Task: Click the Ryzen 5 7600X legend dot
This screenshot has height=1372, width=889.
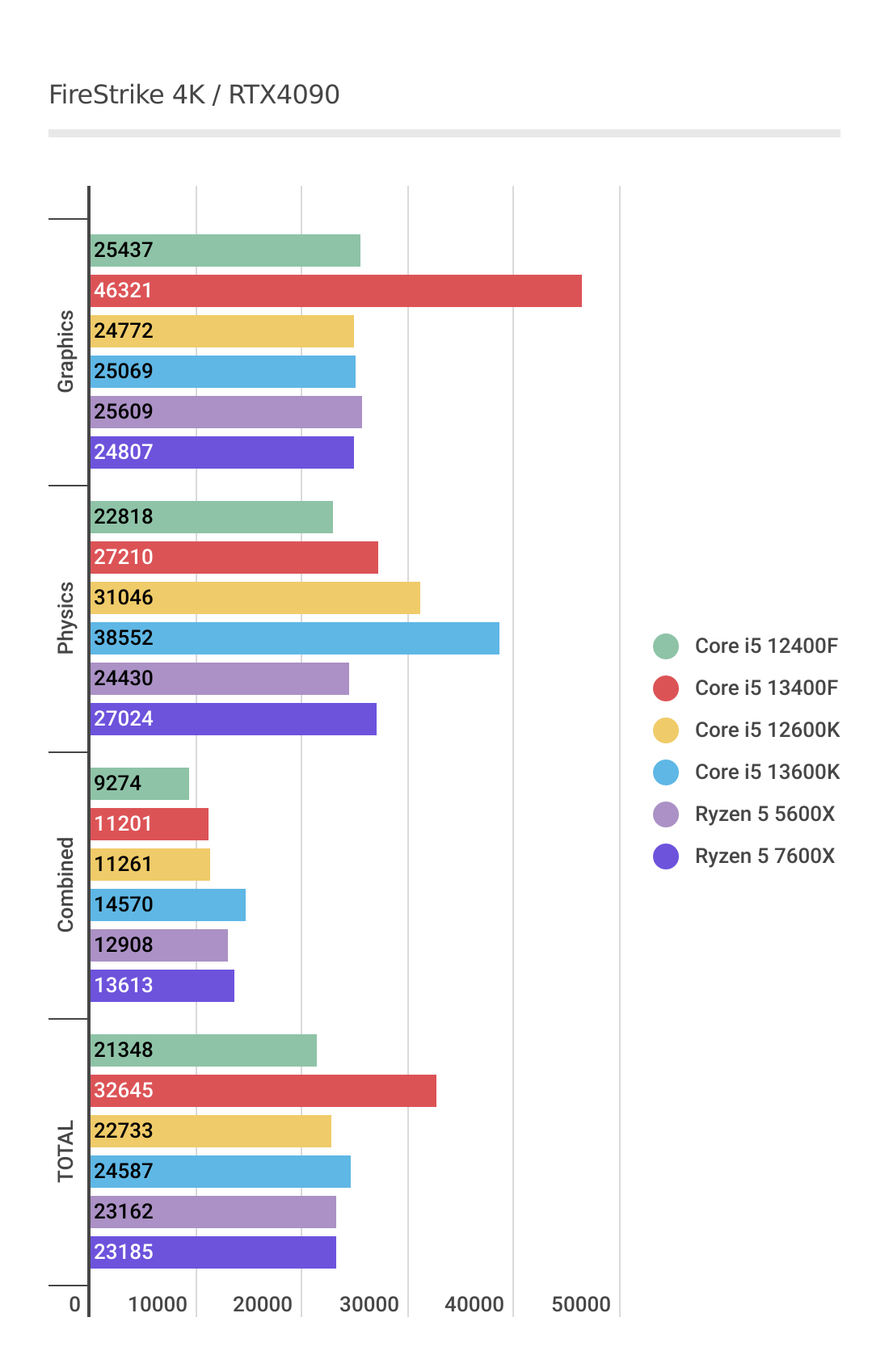Action: pos(666,856)
